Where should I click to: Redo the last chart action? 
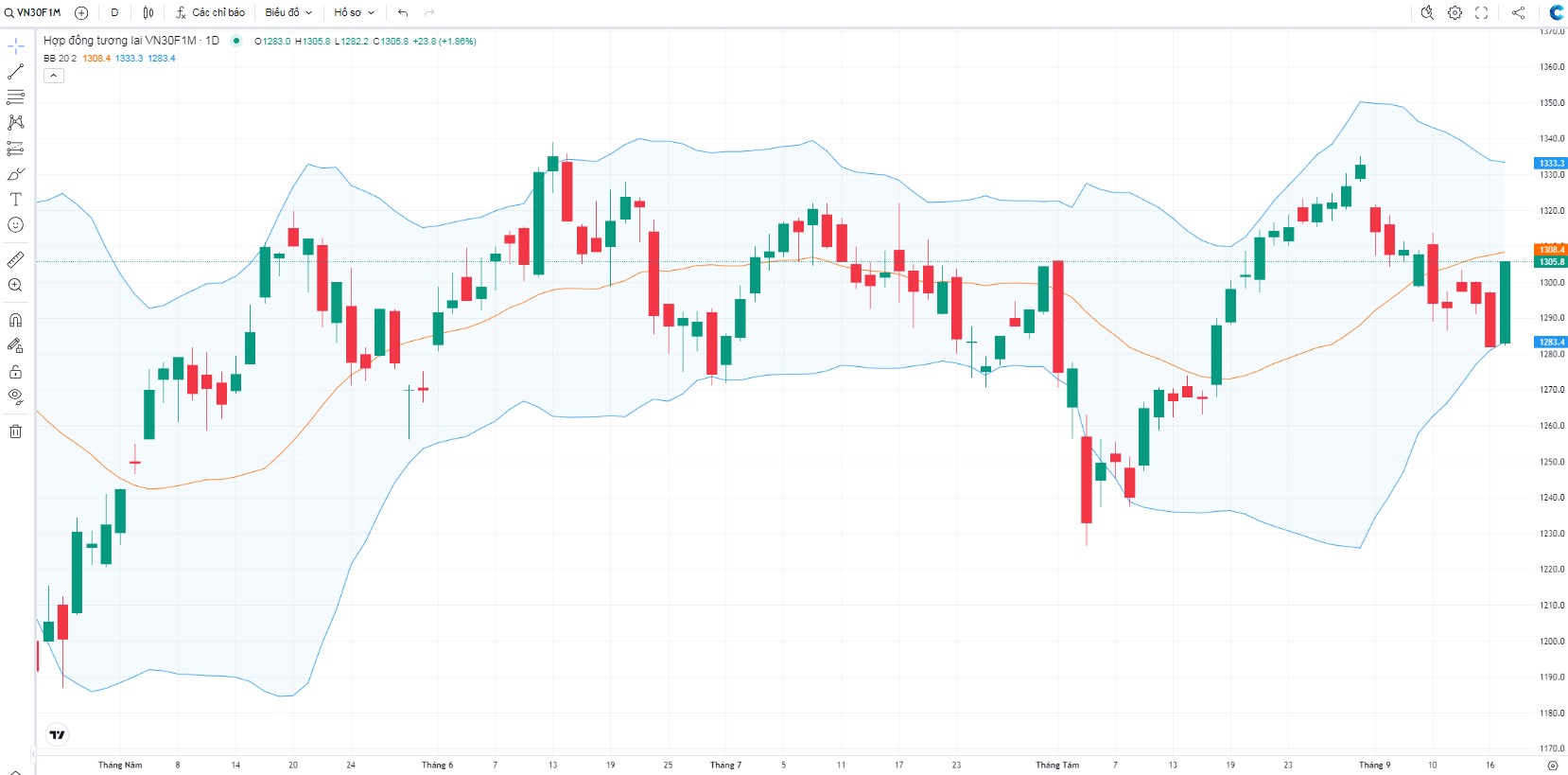(429, 12)
